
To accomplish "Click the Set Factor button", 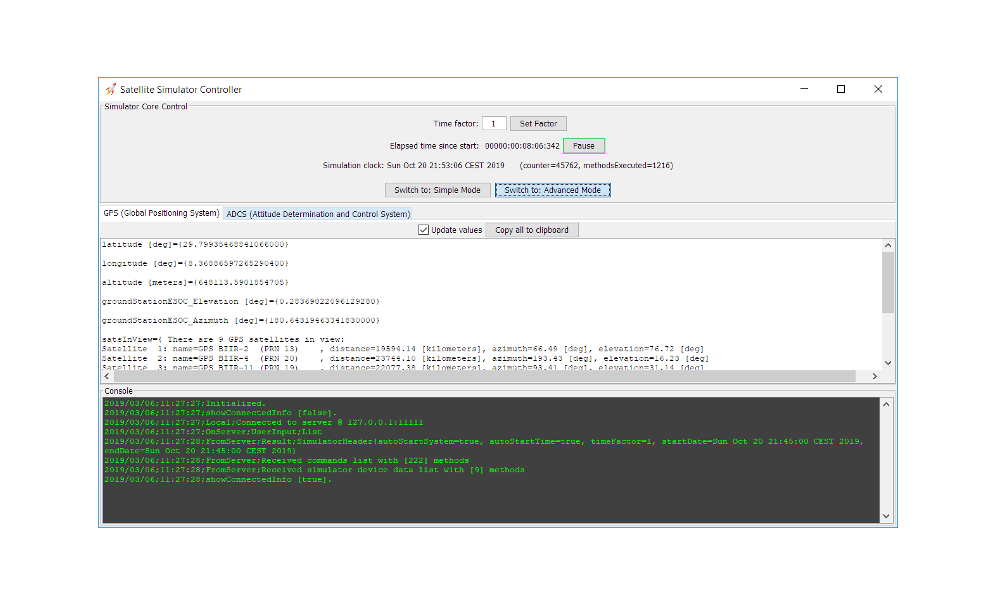I will click(538, 123).
